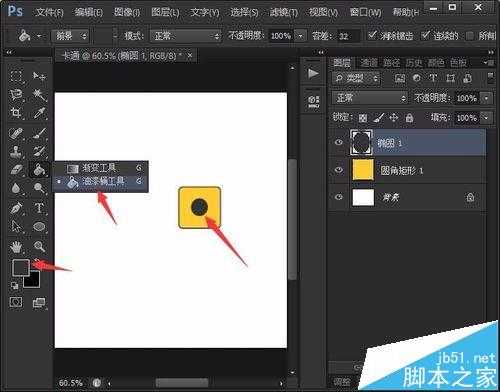Click the actions play panel icon
This screenshot has width=500, height=392.
[313, 73]
